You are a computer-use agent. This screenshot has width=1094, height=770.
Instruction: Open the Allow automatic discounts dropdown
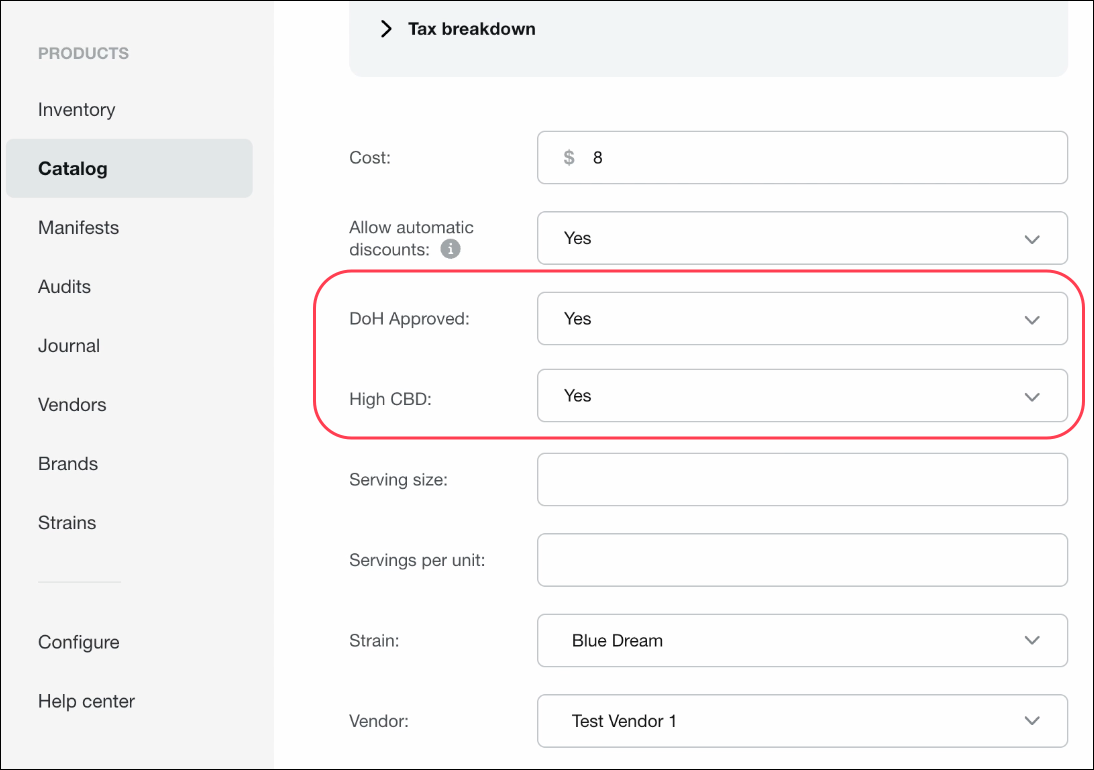tap(802, 238)
